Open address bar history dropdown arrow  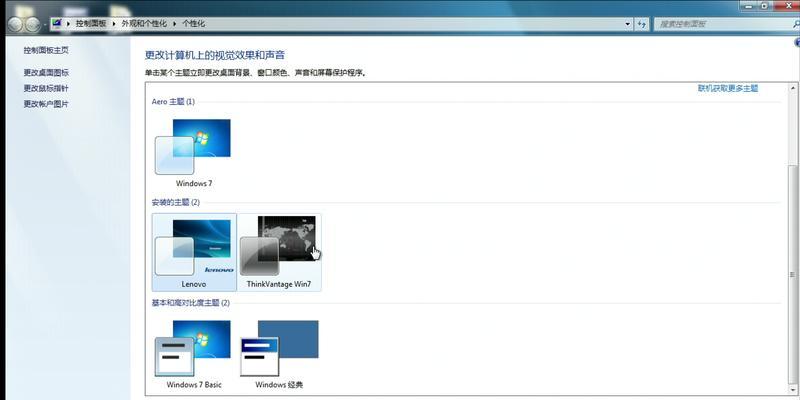point(628,23)
